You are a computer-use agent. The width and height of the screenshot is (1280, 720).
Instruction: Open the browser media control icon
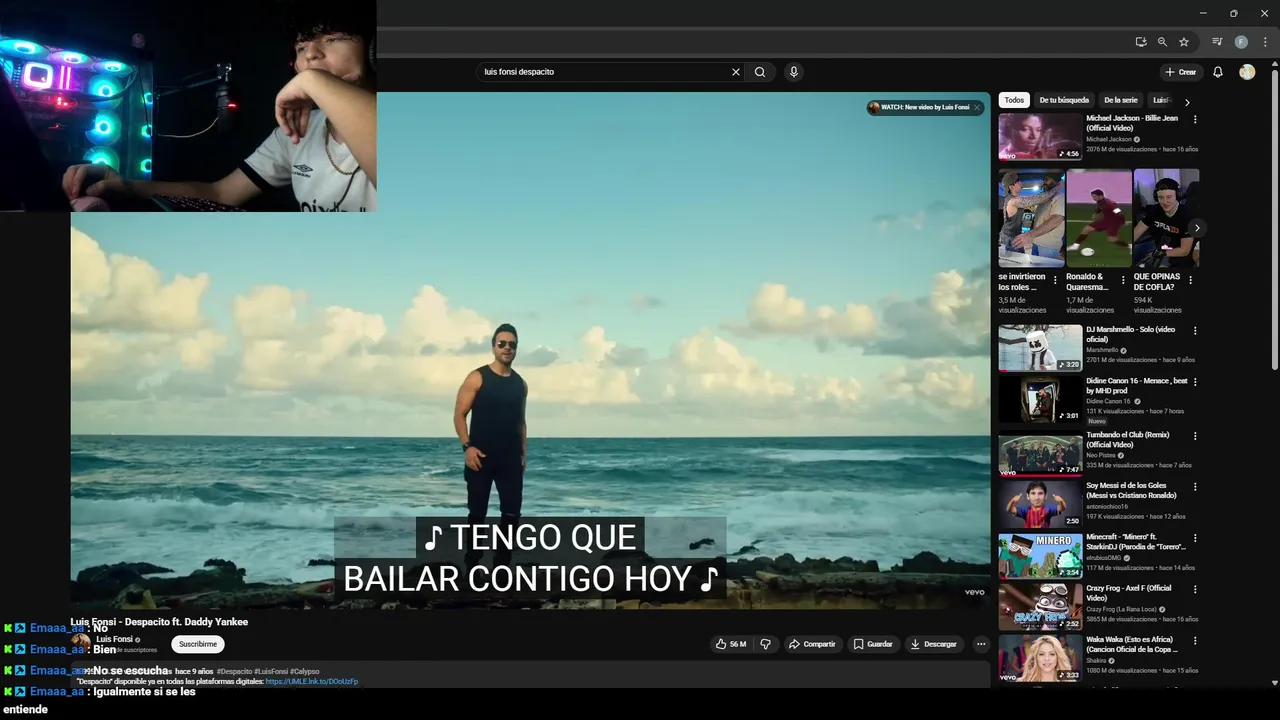click(1217, 42)
